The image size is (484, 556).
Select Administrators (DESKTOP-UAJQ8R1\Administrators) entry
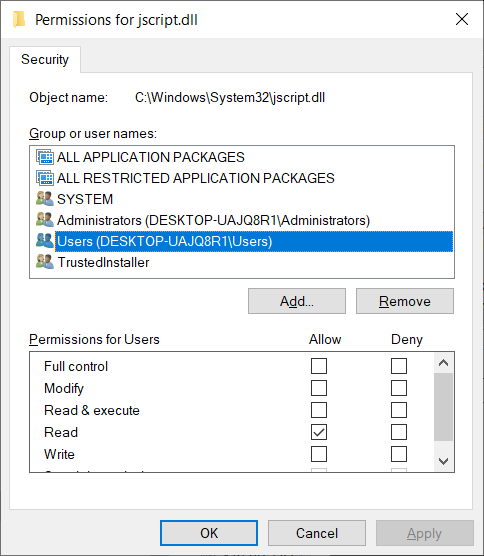coord(213,220)
